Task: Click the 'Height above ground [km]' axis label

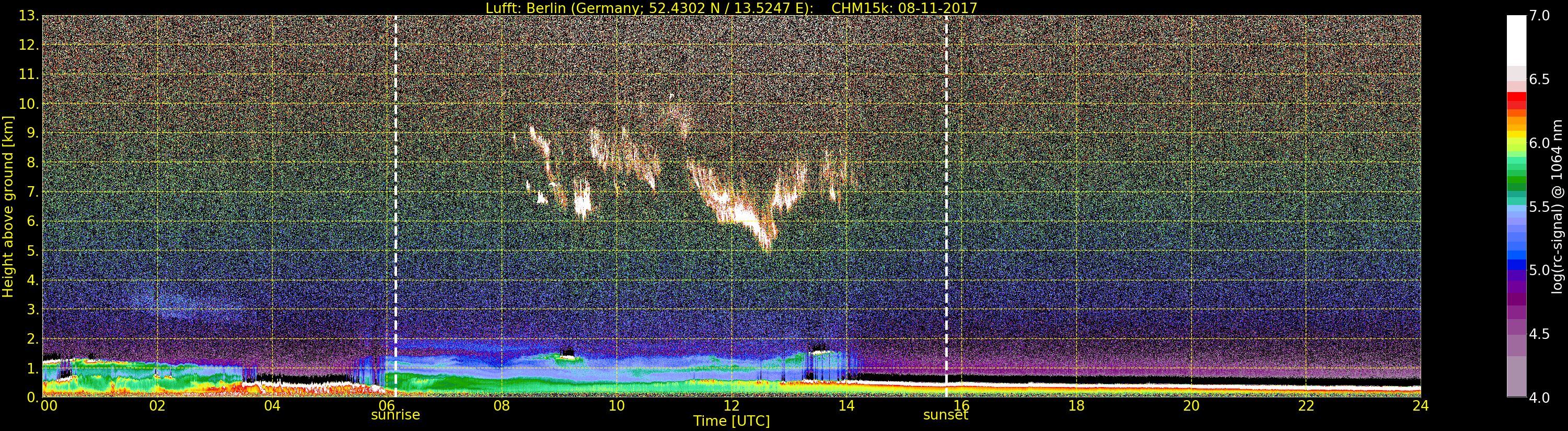Action: (x=8, y=206)
